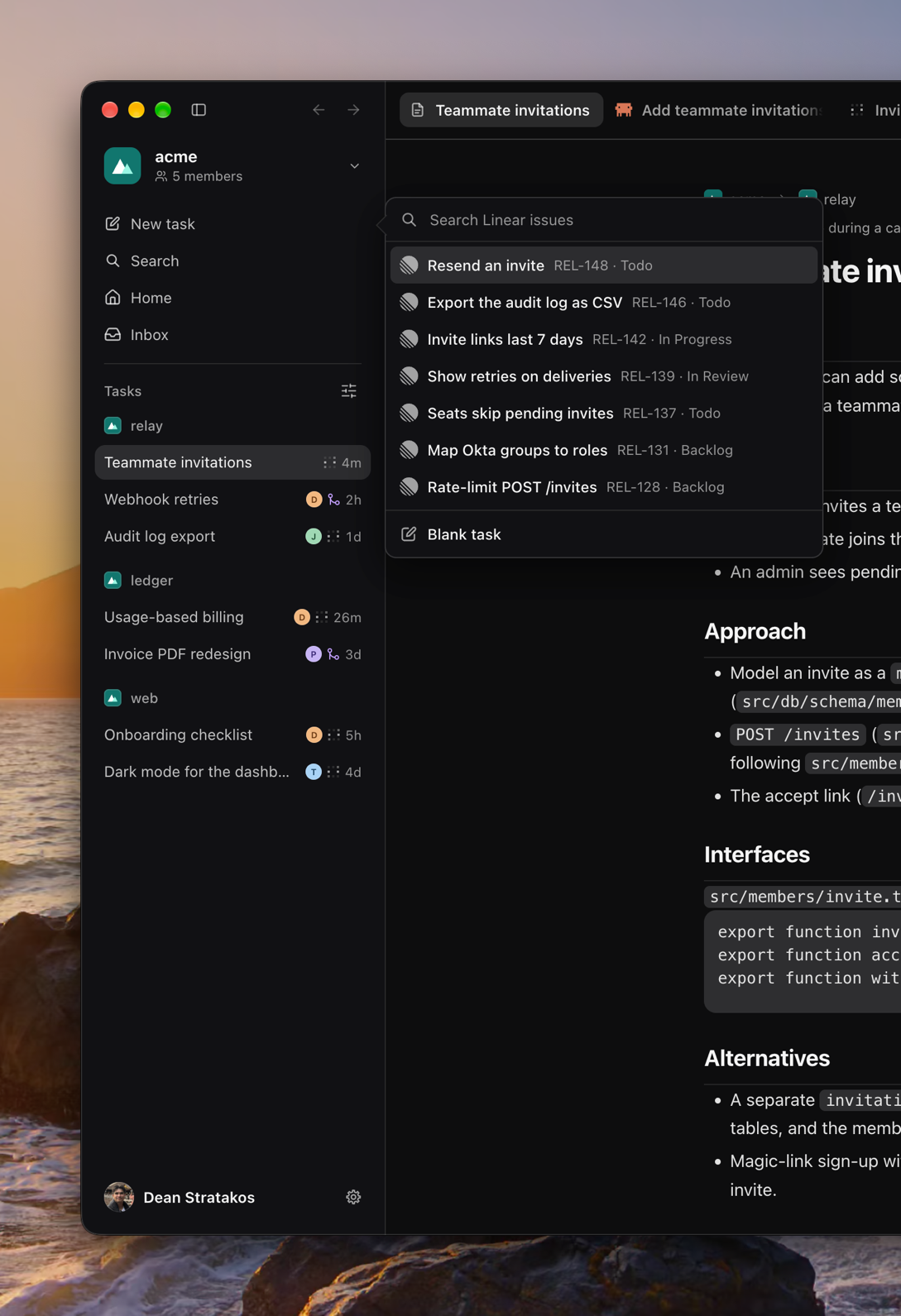Click the Linear icon beside Resend an invite
The height and width of the screenshot is (1316, 901).
(409, 266)
